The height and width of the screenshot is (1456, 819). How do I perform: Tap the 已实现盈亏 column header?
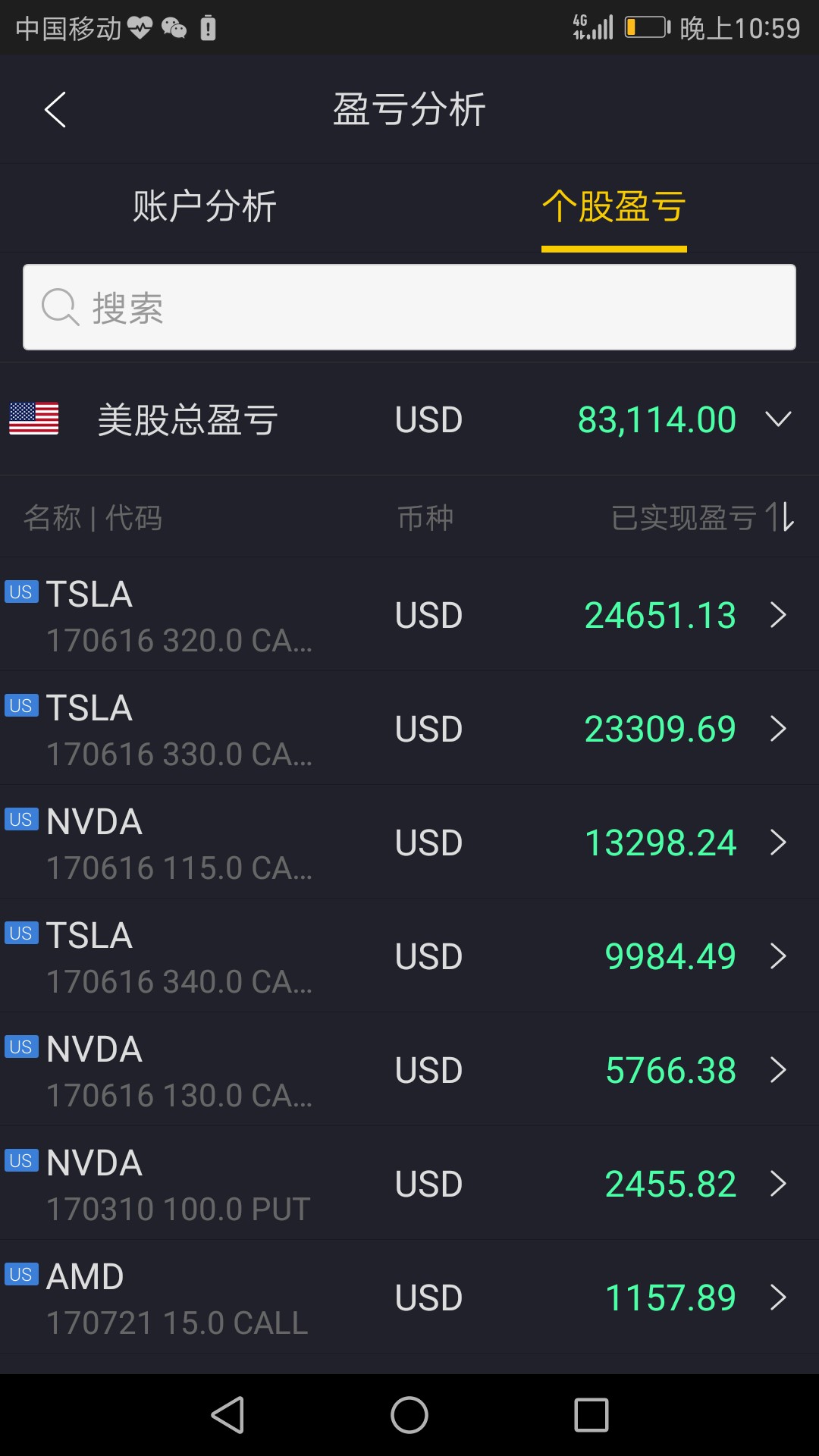682,518
